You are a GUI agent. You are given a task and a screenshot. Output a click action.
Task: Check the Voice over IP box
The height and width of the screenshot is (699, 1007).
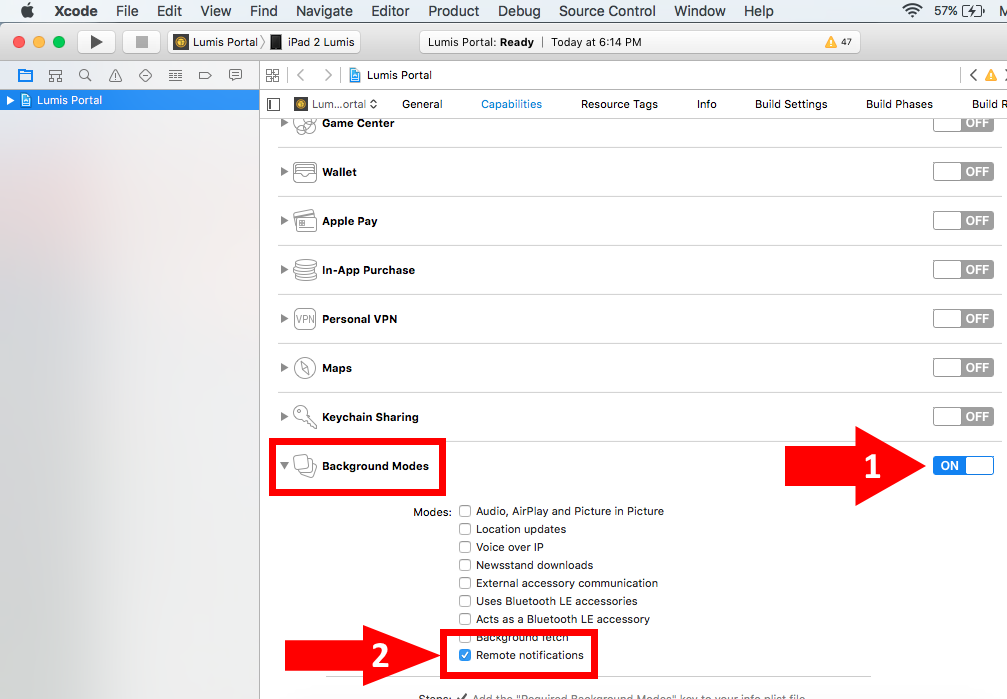click(x=465, y=547)
